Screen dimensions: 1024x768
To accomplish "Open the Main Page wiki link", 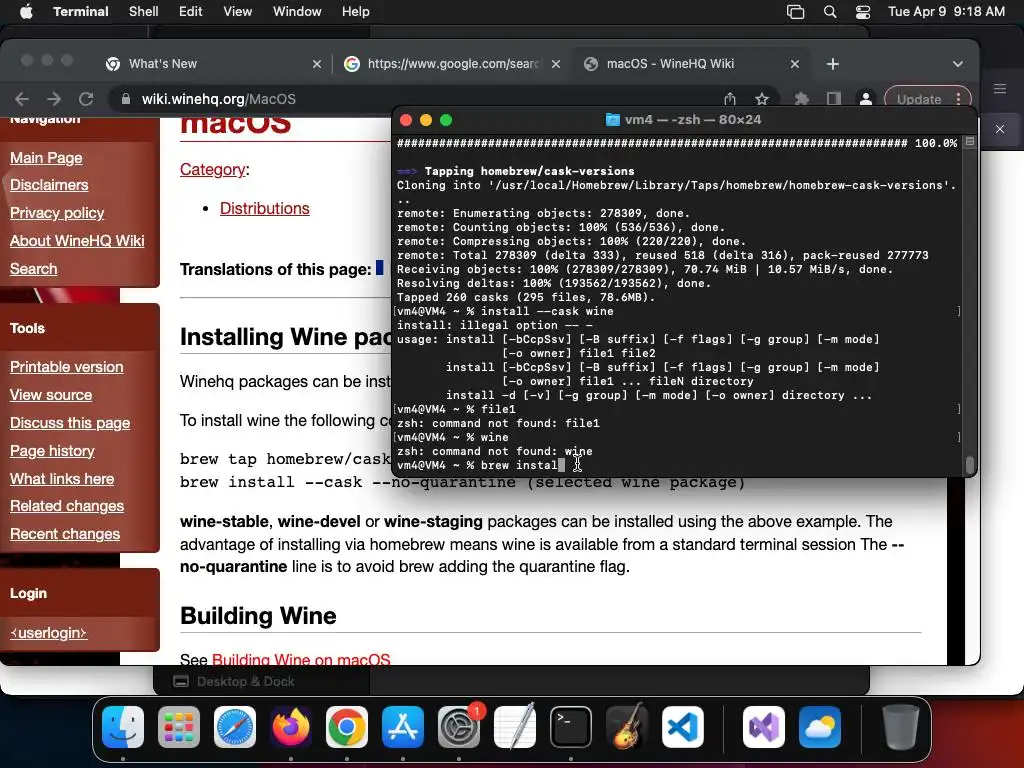I will [46, 158].
